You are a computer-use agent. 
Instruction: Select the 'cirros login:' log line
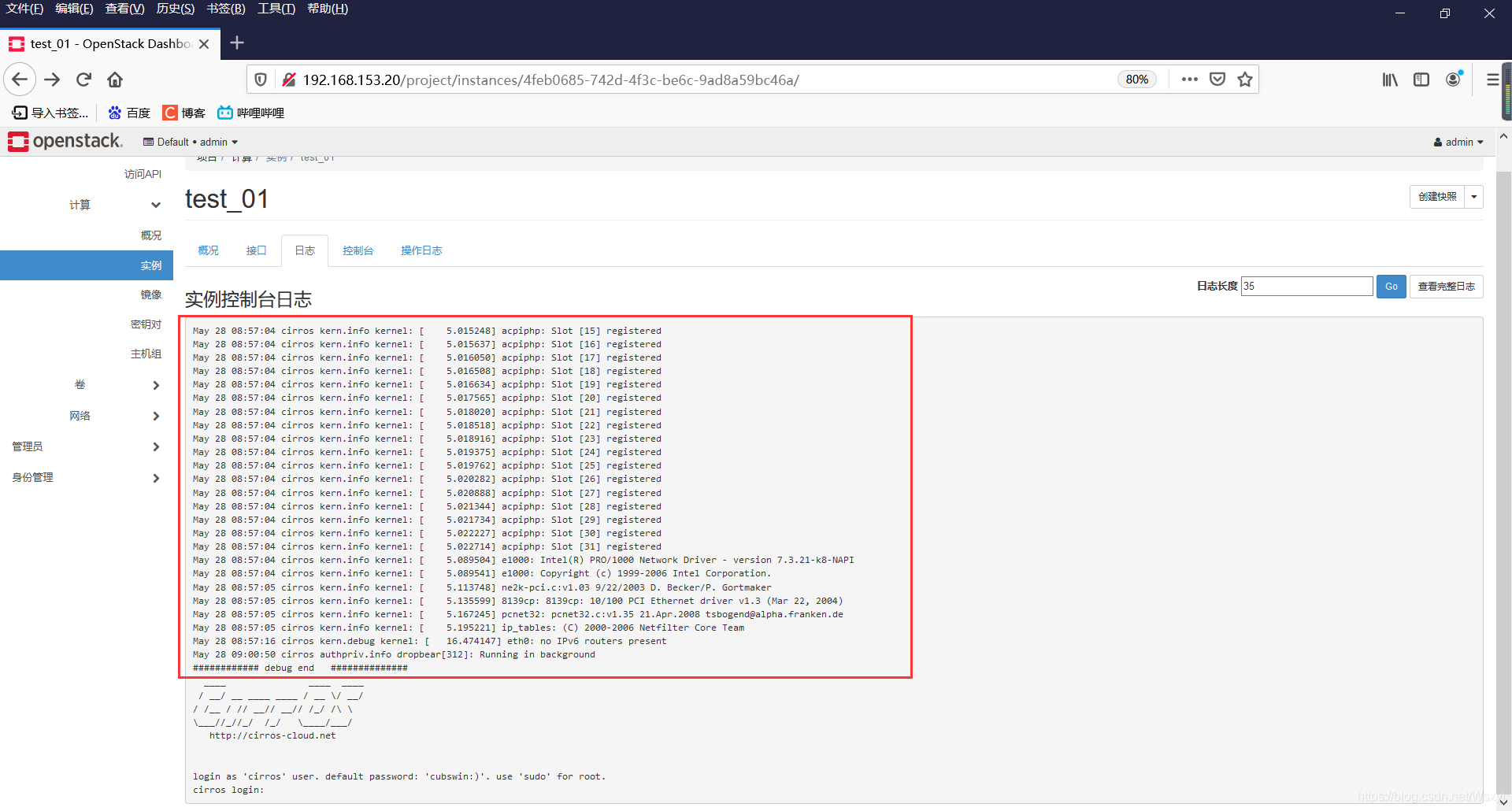pyautogui.click(x=228, y=790)
